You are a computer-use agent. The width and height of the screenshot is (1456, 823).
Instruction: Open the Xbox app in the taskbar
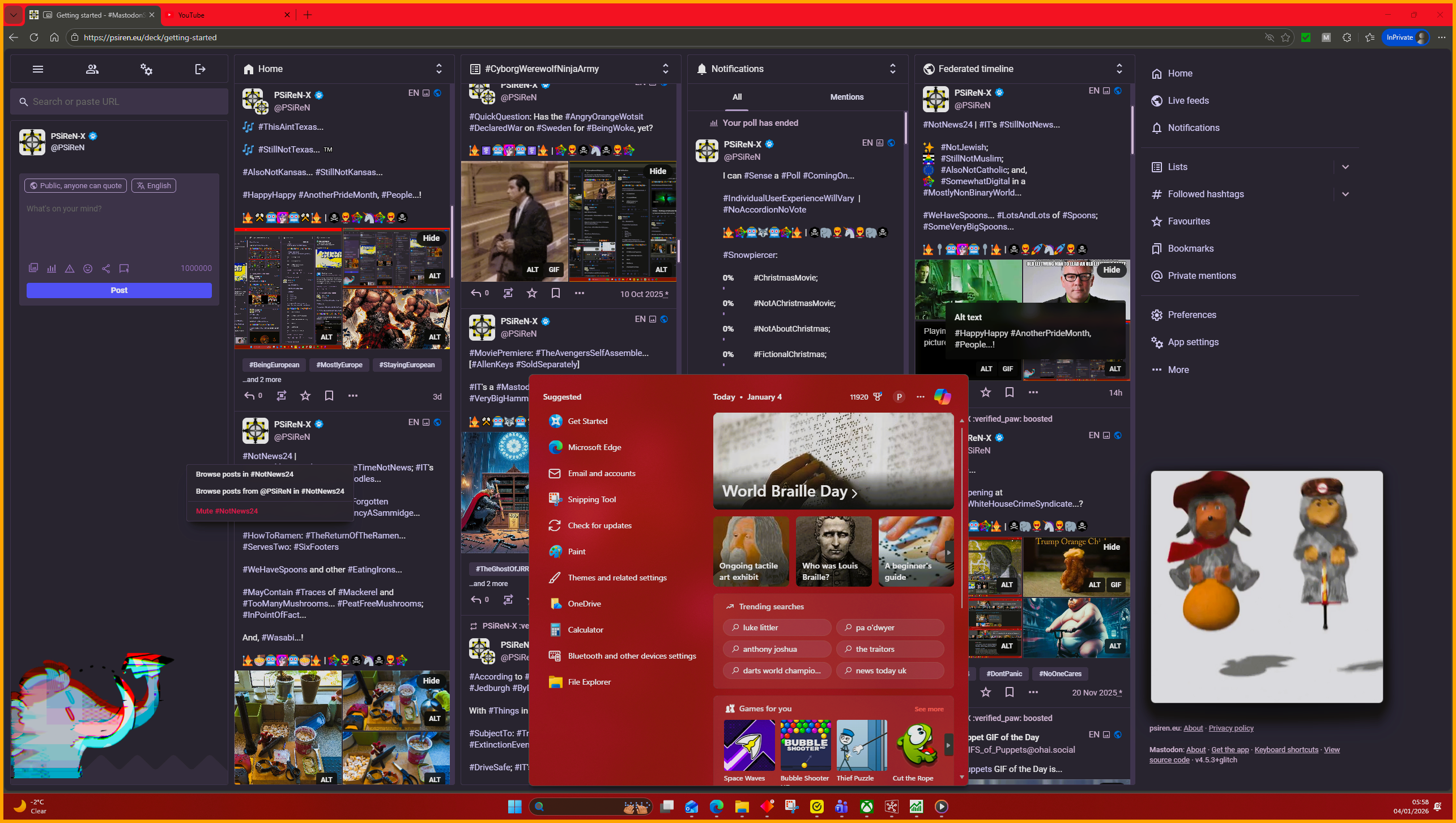(x=866, y=807)
